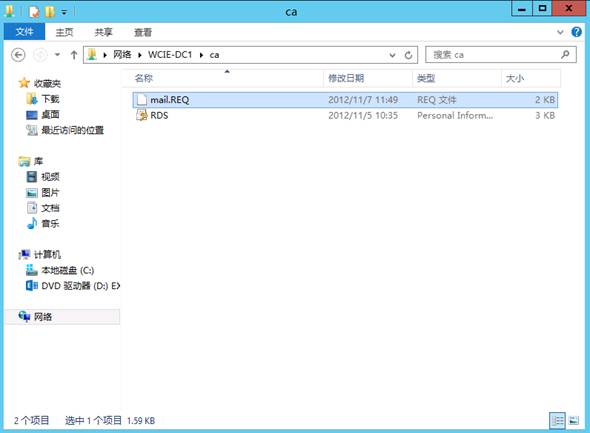The height and width of the screenshot is (433, 590).
Task: Click the New folder quick access icon
Action: (49, 12)
